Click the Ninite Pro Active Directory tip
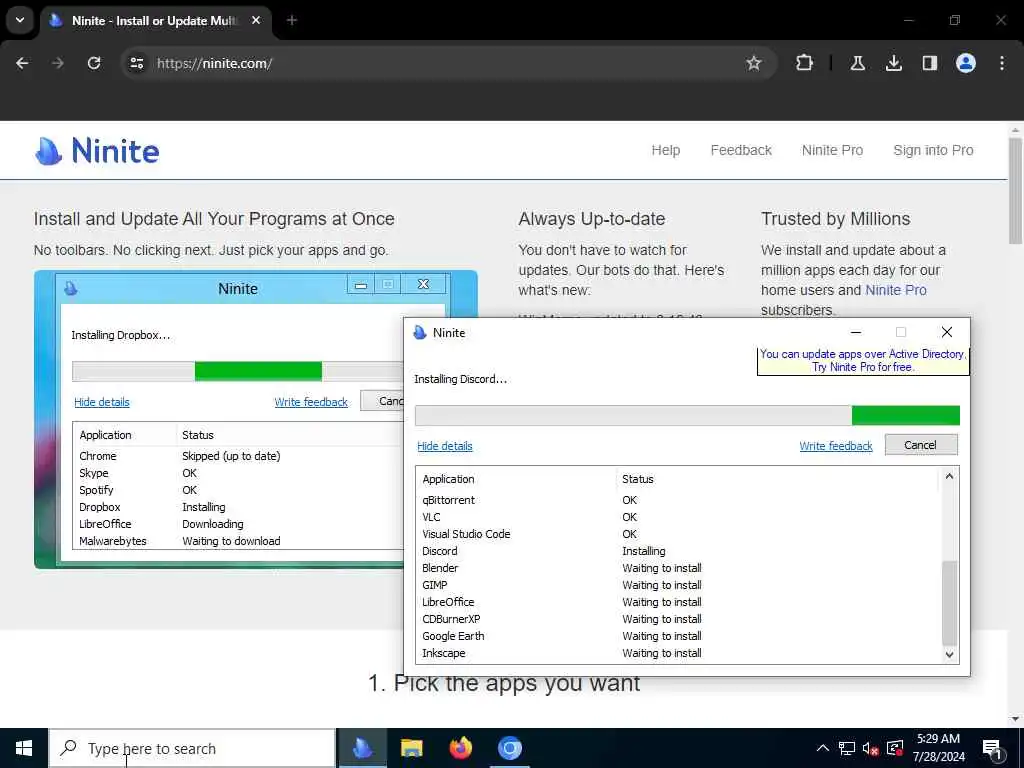1024x768 pixels. click(x=863, y=360)
